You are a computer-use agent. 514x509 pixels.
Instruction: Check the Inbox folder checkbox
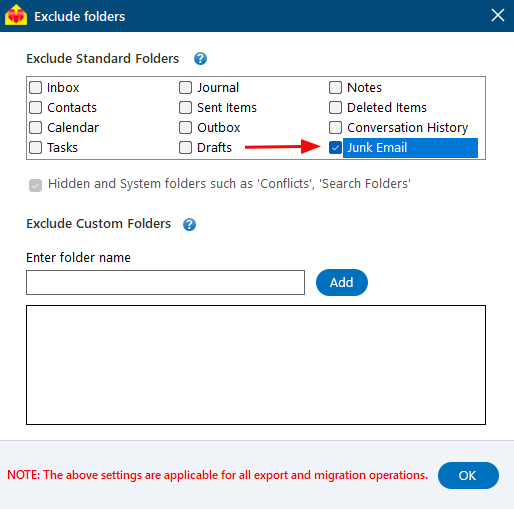(35, 88)
